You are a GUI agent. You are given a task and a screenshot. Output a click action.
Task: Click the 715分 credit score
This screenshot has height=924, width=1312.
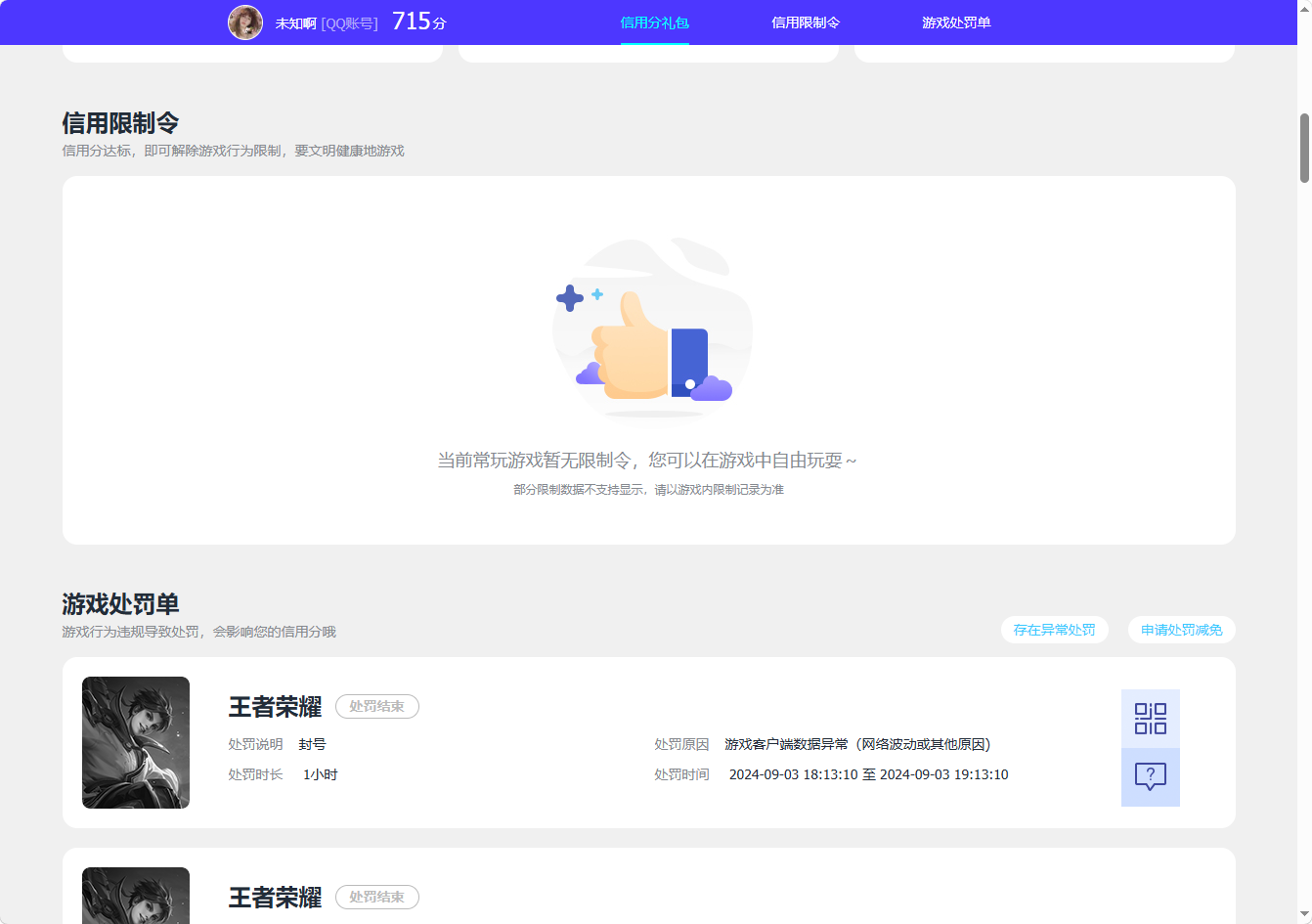click(x=418, y=22)
